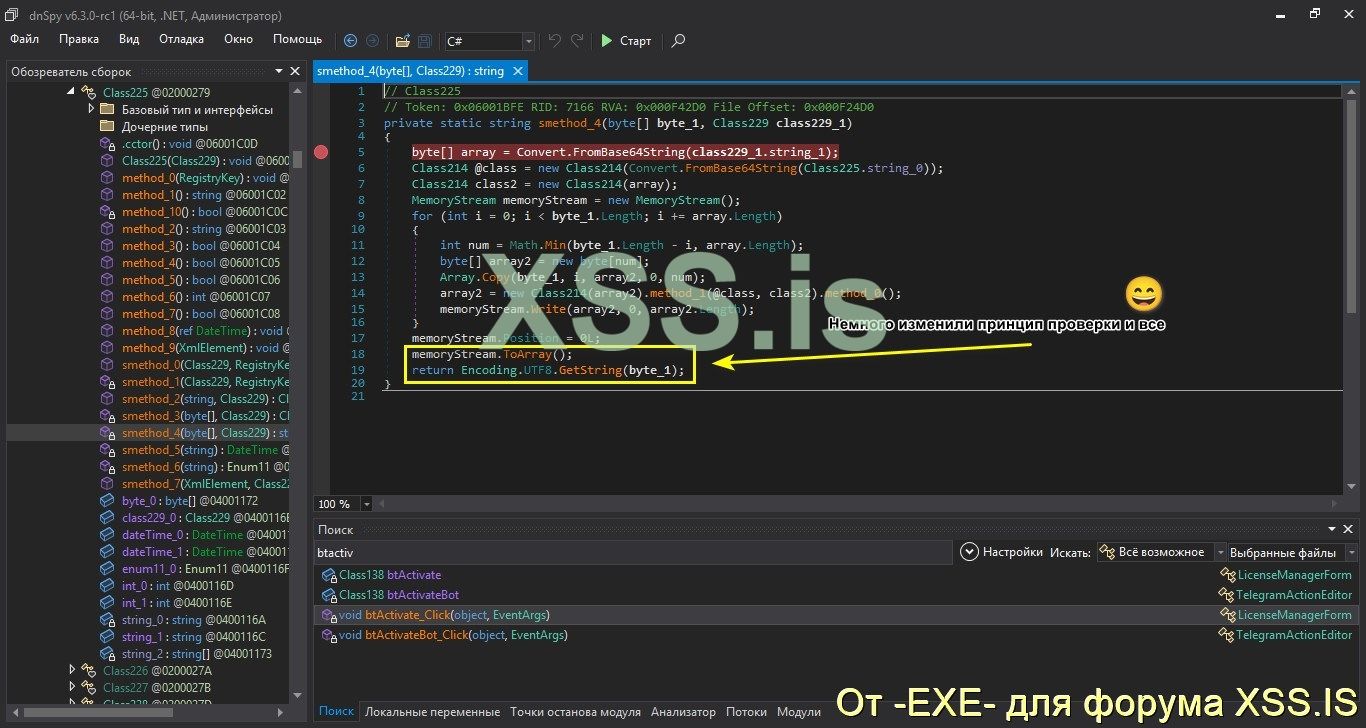1366x728 pixels.
Task: Switch to the Анализатор tab
Action: point(683,712)
